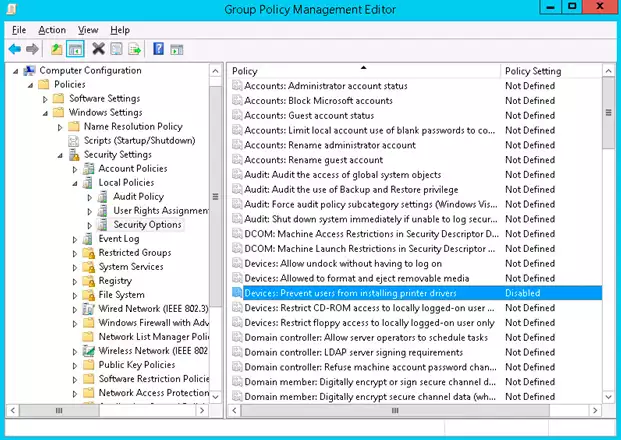Select the Event Log tree item
The height and width of the screenshot is (440, 621).
[118, 239]
